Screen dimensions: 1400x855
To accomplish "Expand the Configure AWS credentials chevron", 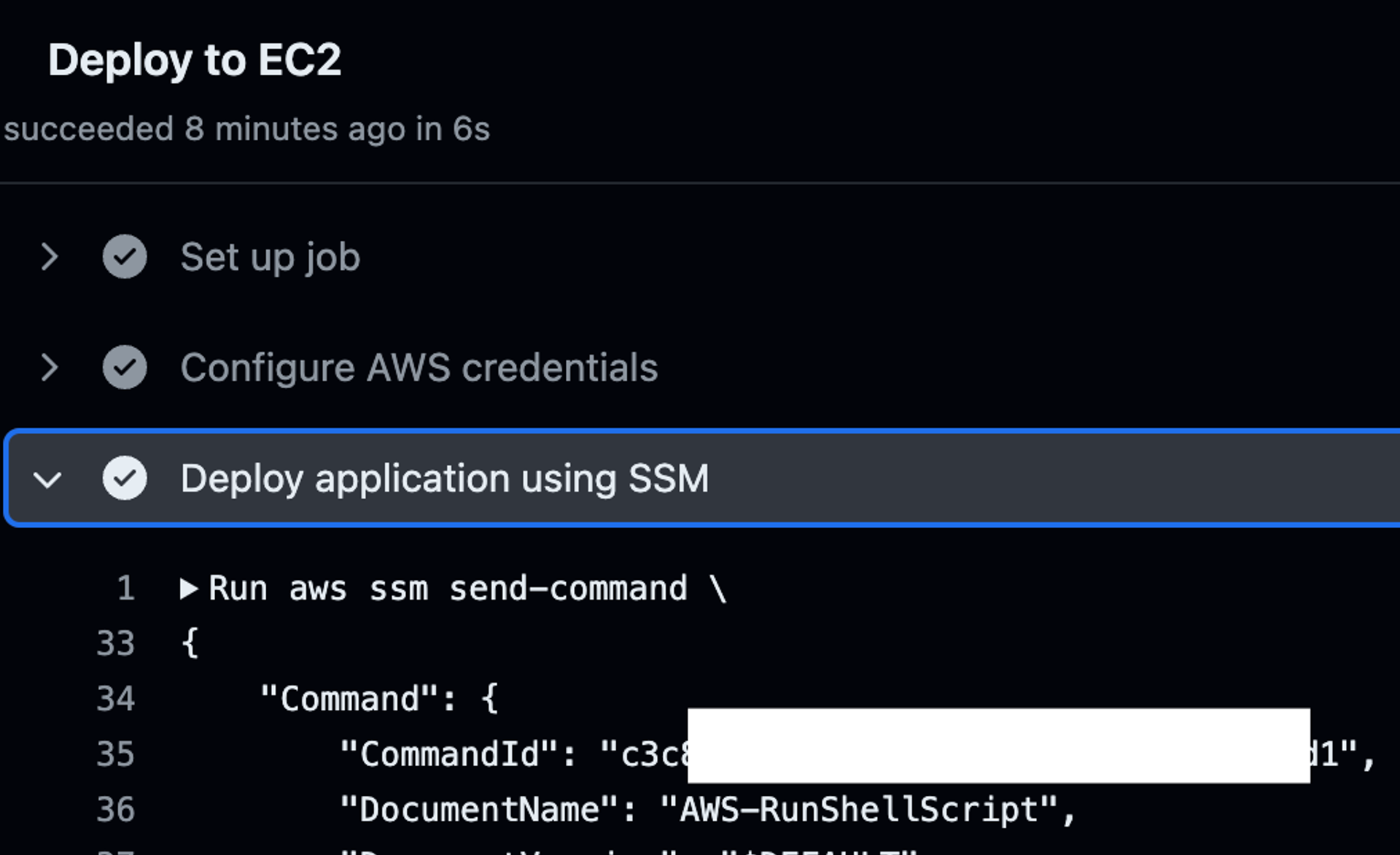I will tap(49, 368).
